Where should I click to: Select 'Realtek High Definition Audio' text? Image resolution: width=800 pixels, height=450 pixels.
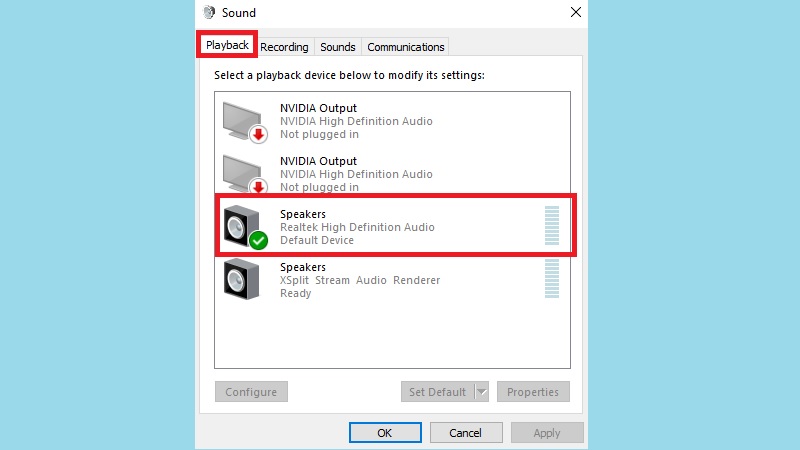pyautogui.click(x=357, y=227)
